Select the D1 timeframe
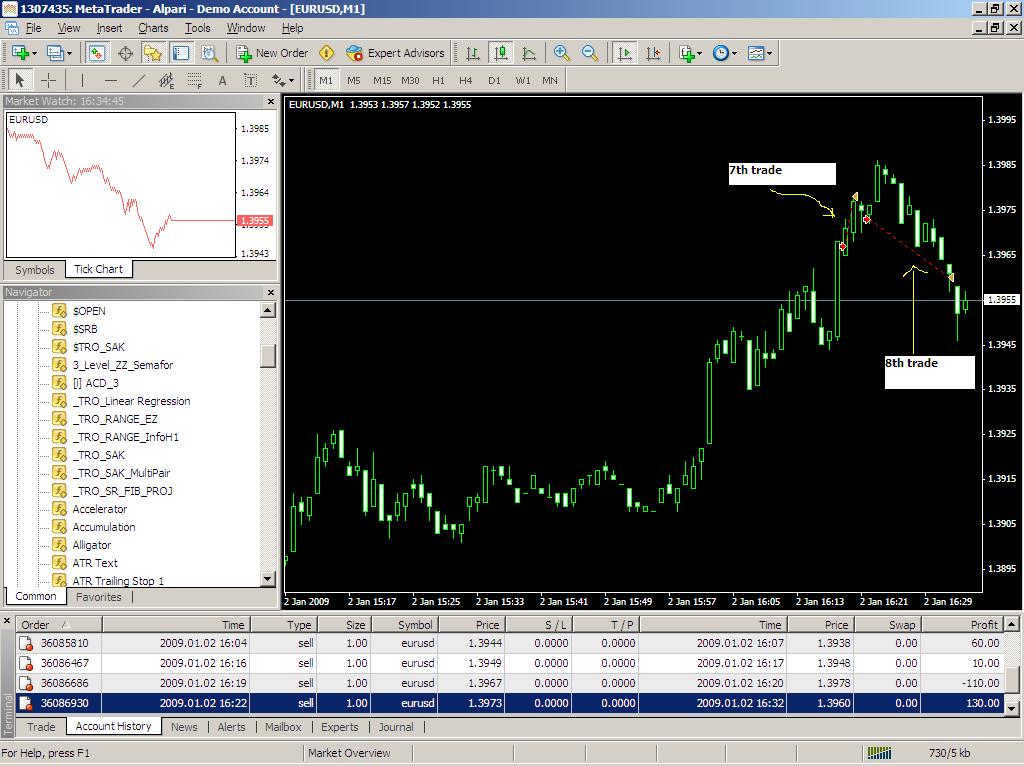 [494, 80]
